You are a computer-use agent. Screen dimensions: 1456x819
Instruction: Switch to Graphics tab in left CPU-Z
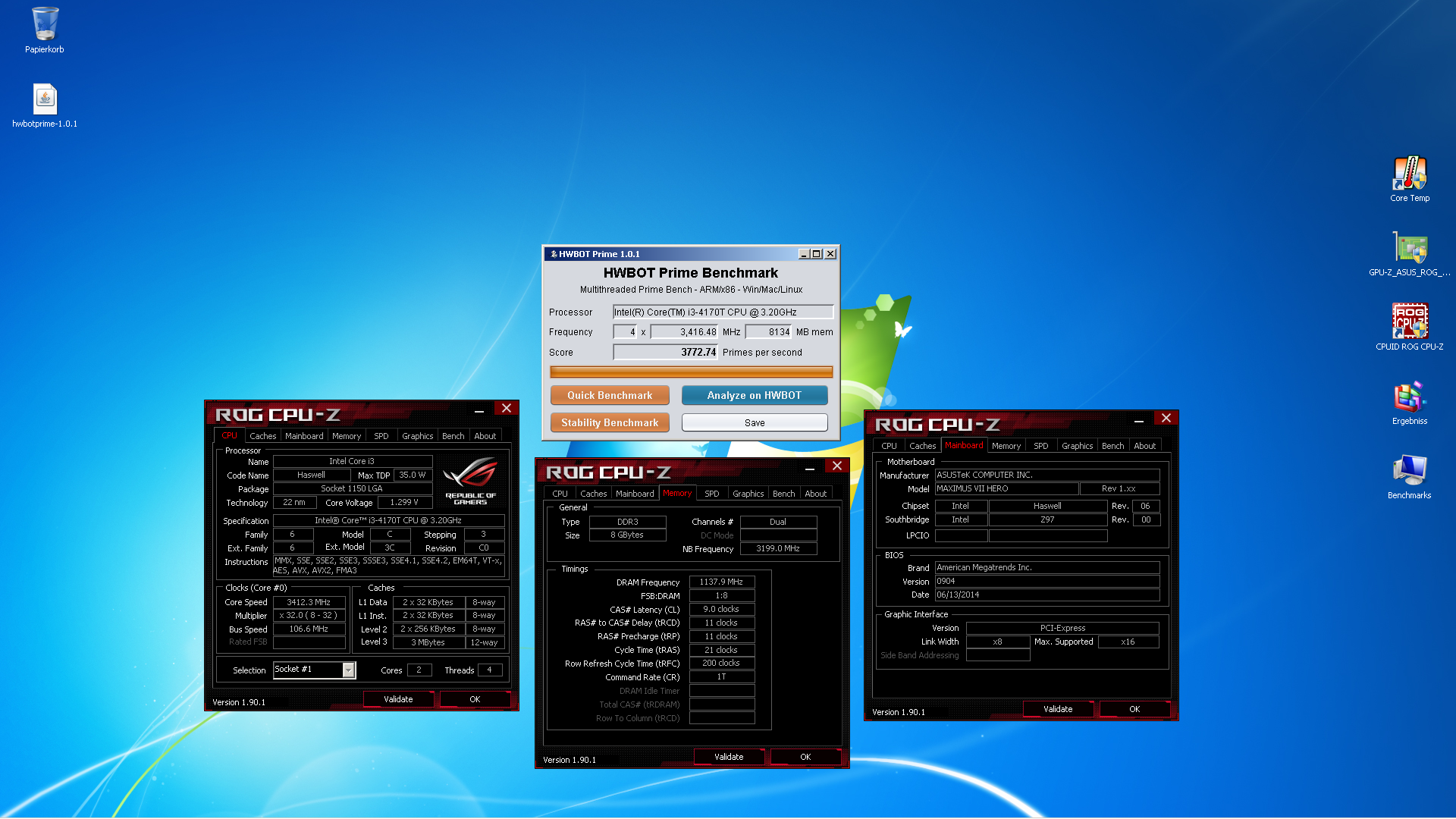click(418, 436)
